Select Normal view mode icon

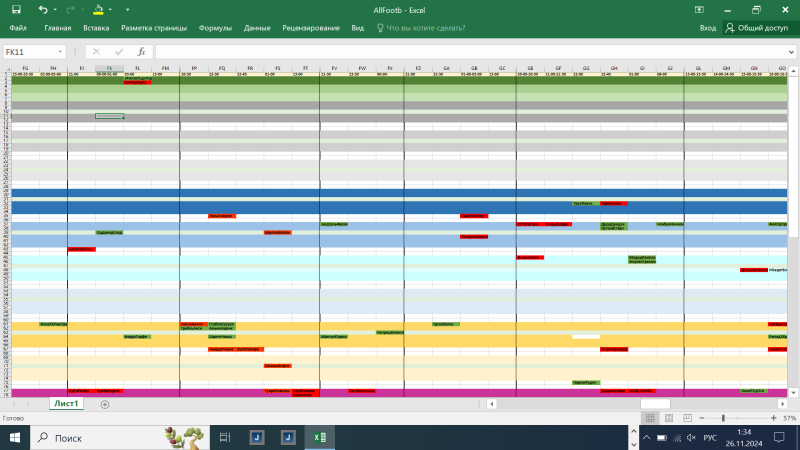point(651,417)
